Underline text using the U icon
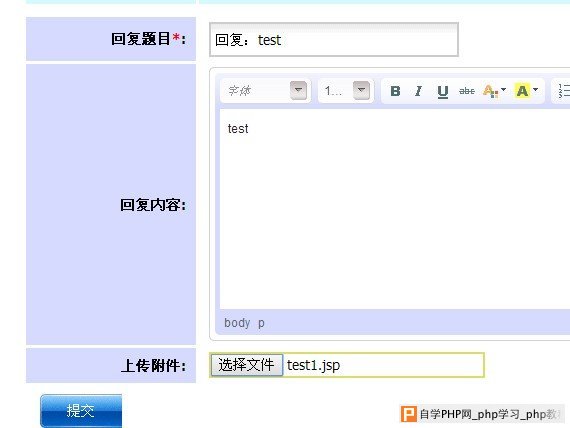Viewport: 570px width, 428px height. (442, 91)
